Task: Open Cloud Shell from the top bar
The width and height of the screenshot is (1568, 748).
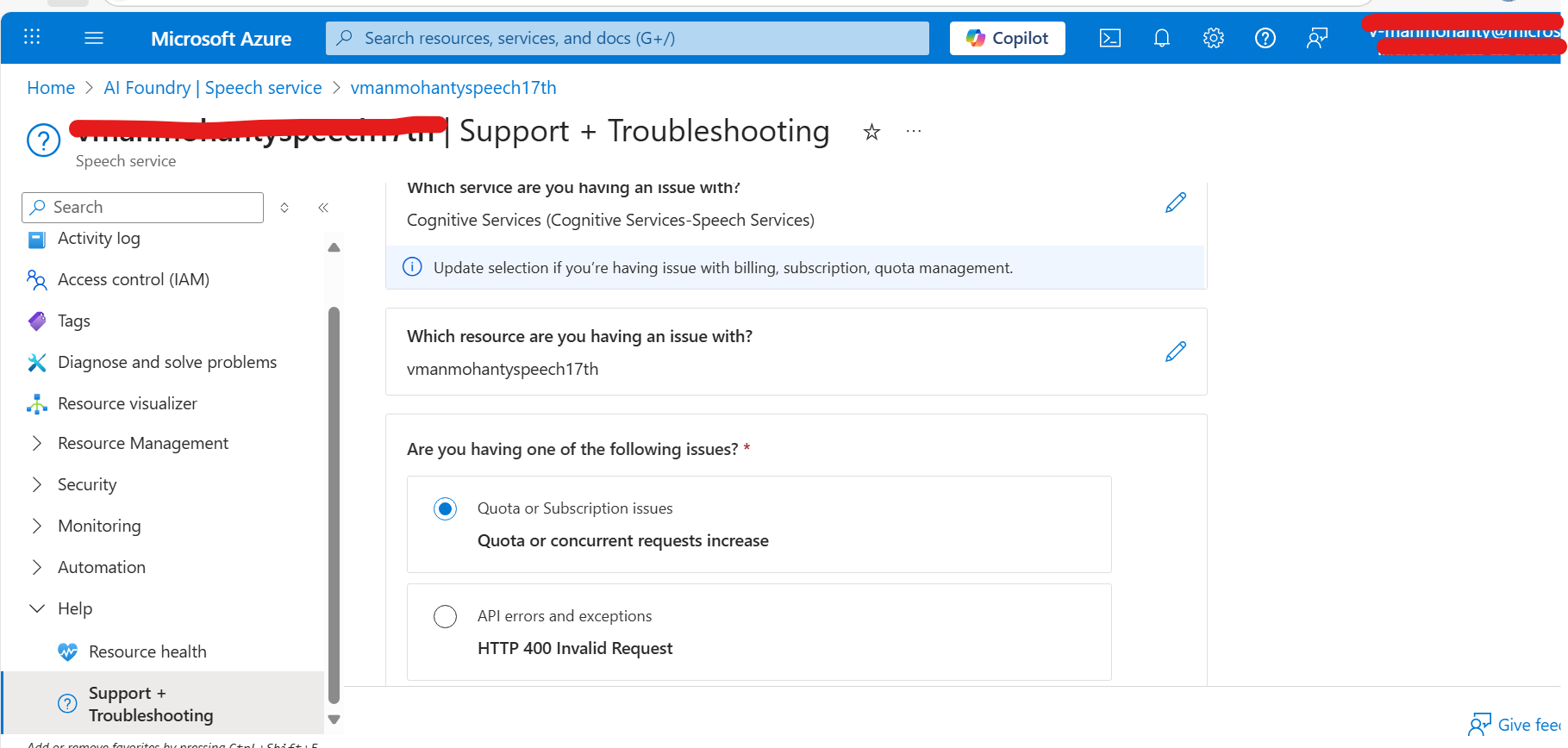Action: (1110, 38)
